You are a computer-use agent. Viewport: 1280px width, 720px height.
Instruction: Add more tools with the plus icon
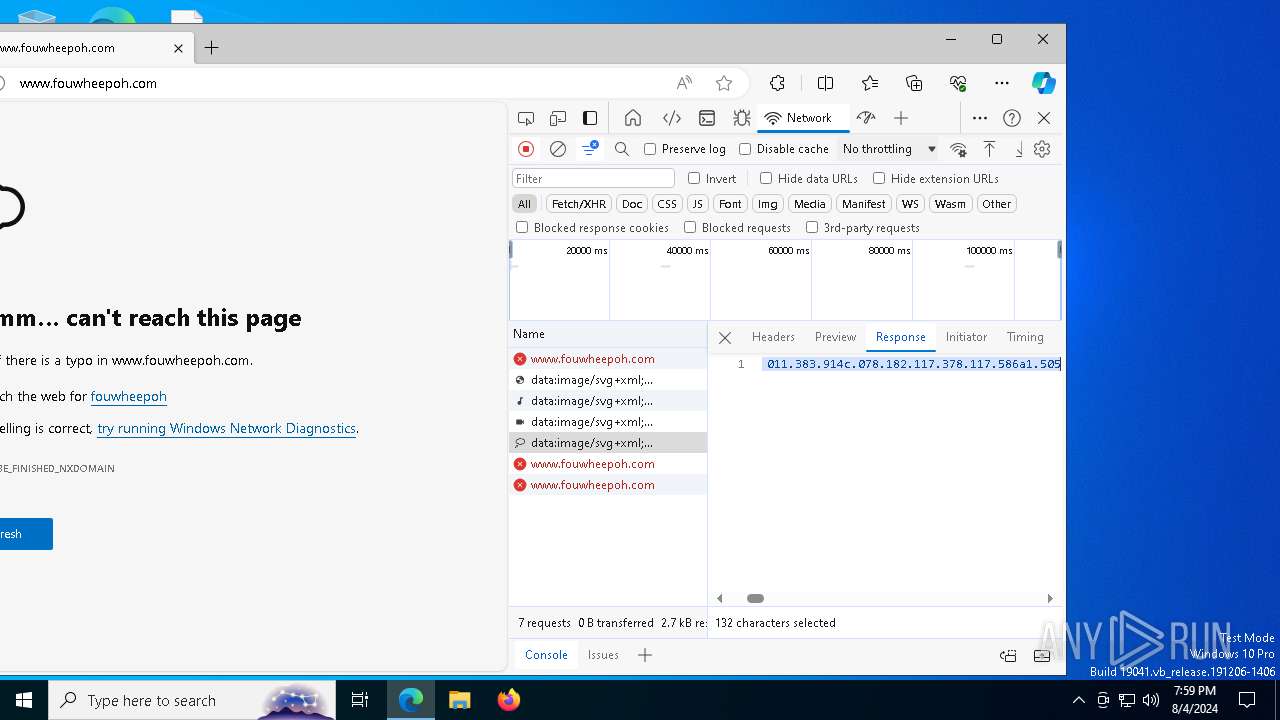[901, 118]
